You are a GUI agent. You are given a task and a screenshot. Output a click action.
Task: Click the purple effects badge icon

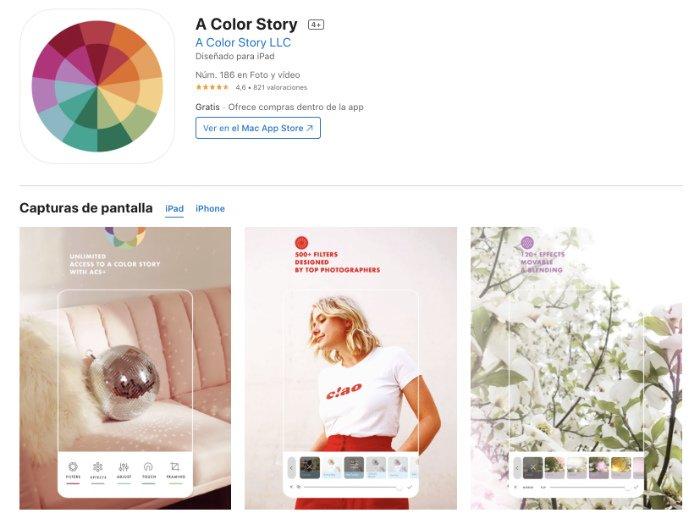[527, 243]
